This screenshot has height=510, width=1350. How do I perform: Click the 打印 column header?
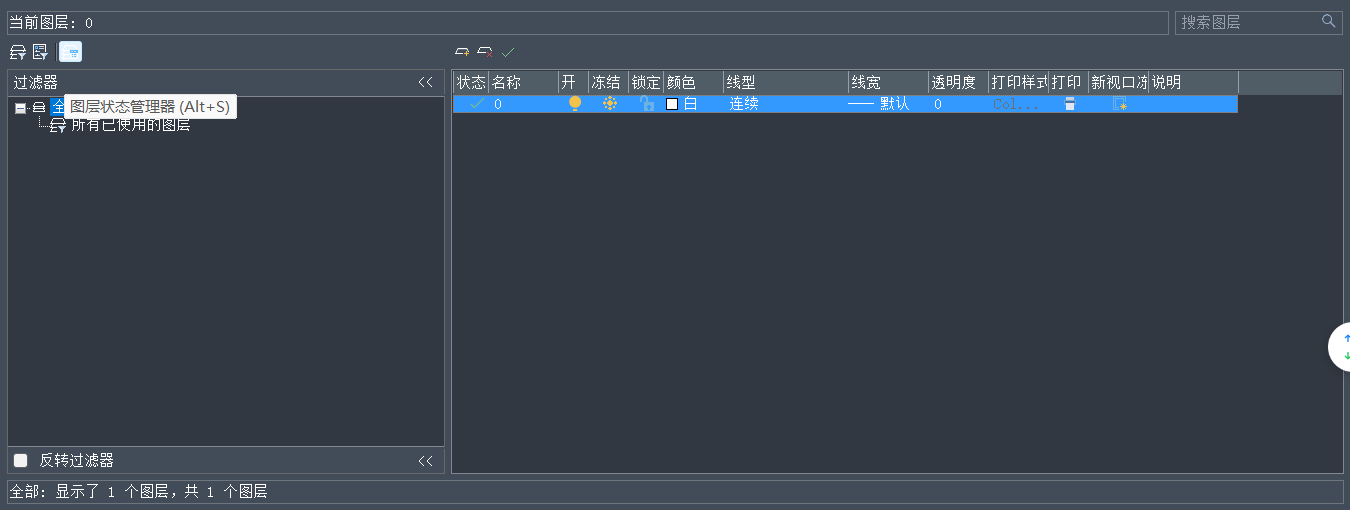coord(1069,82)
